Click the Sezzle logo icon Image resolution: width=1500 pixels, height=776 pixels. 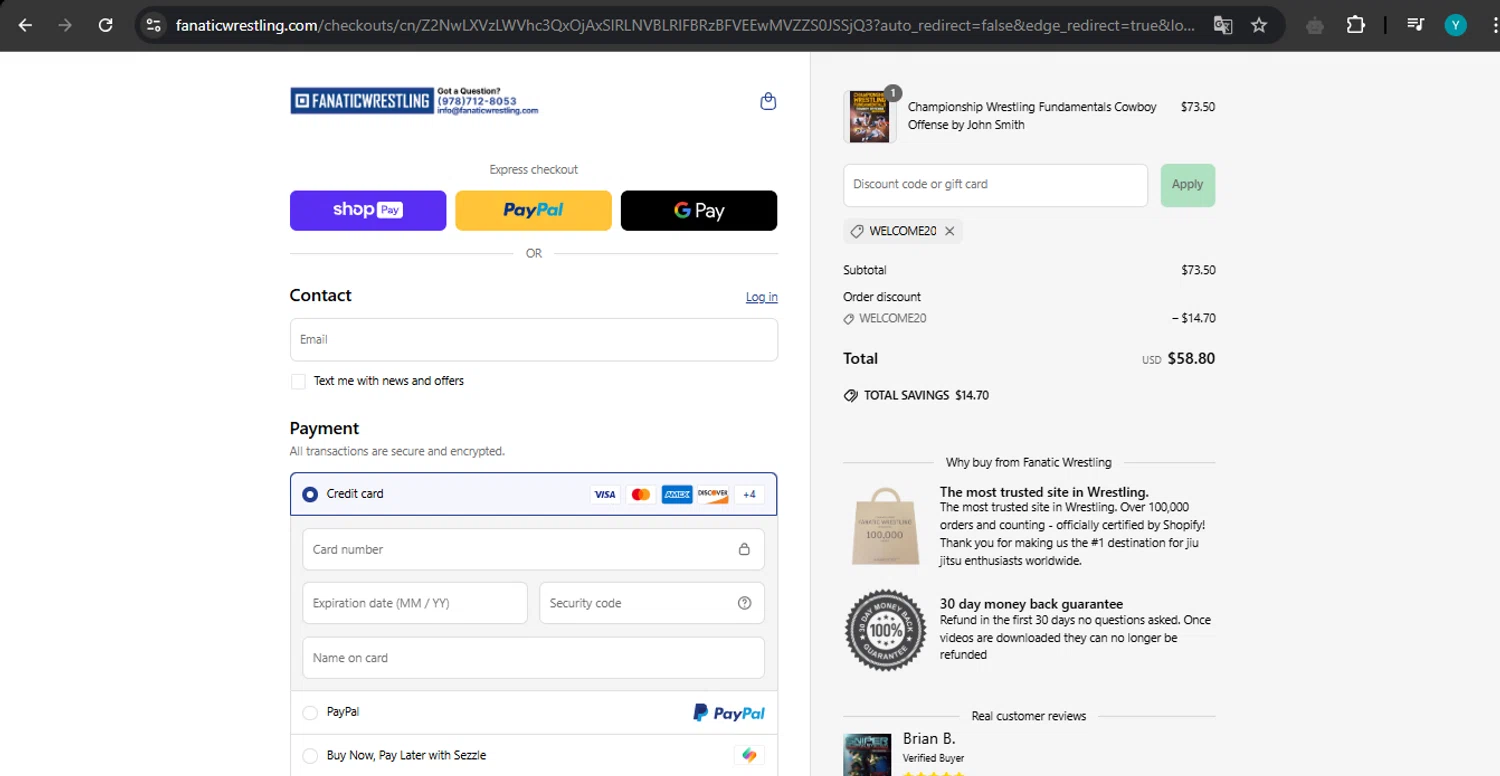[x=749, y=756]
